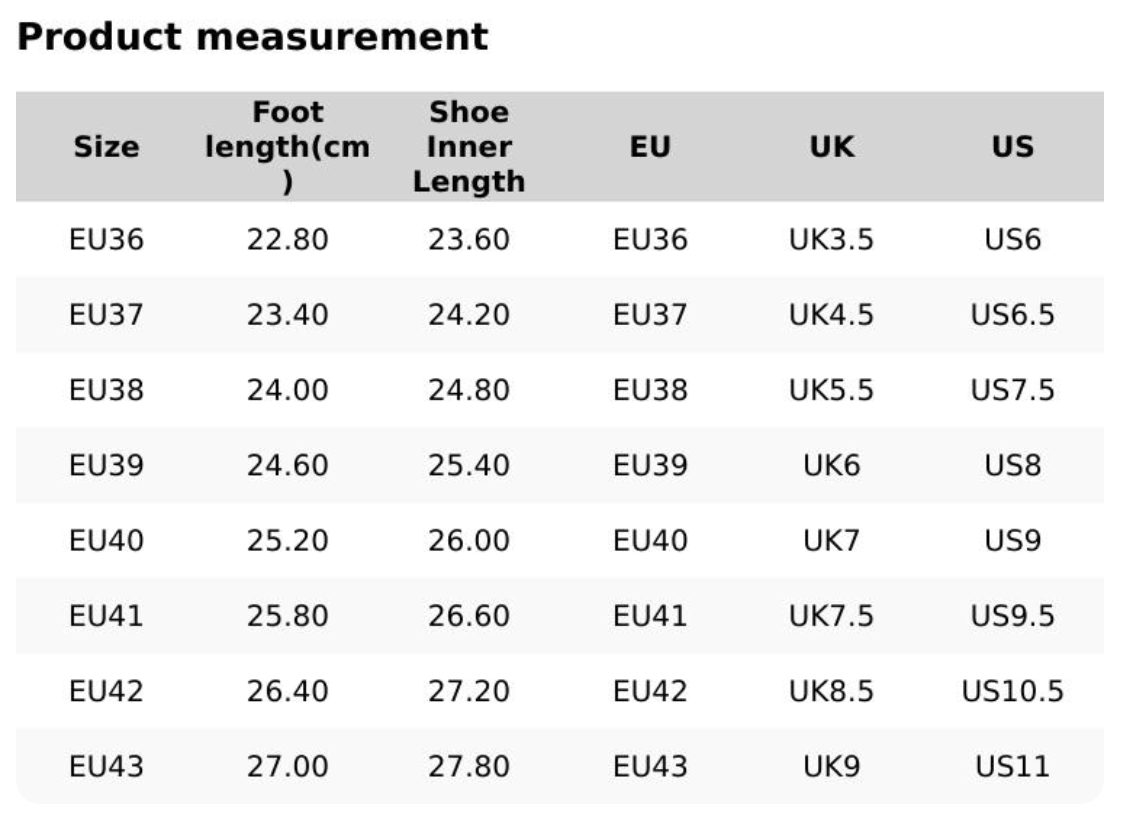1140x826 pixels.
Task: Click the Size column header
Action: (x=106, y=147)
